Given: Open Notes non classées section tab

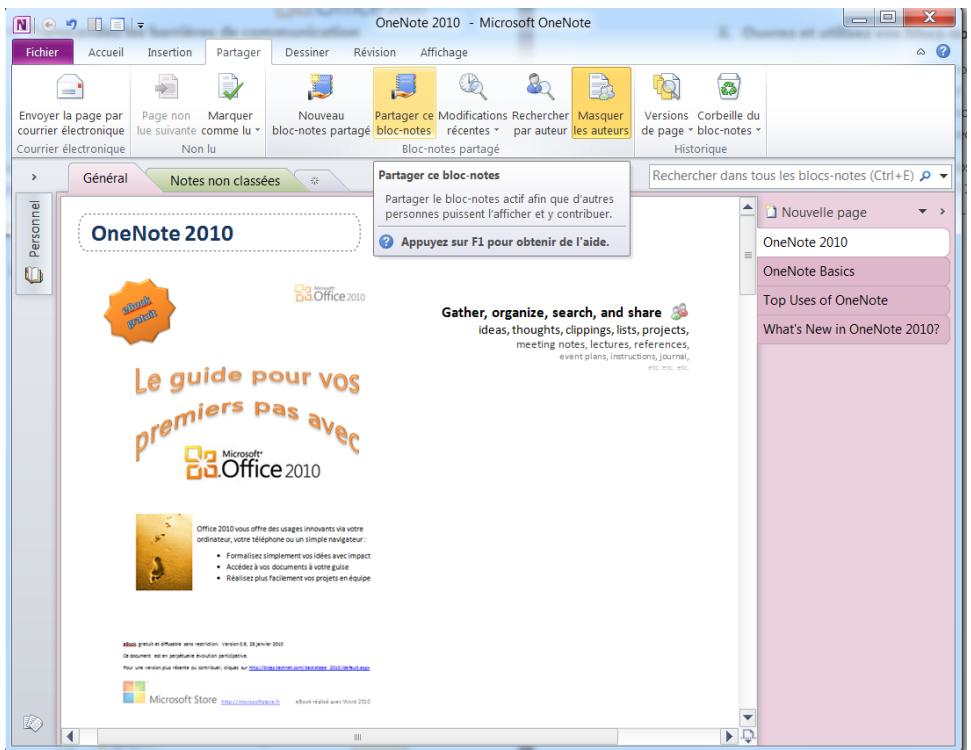Looking at the screenshot, I should 225,180.
